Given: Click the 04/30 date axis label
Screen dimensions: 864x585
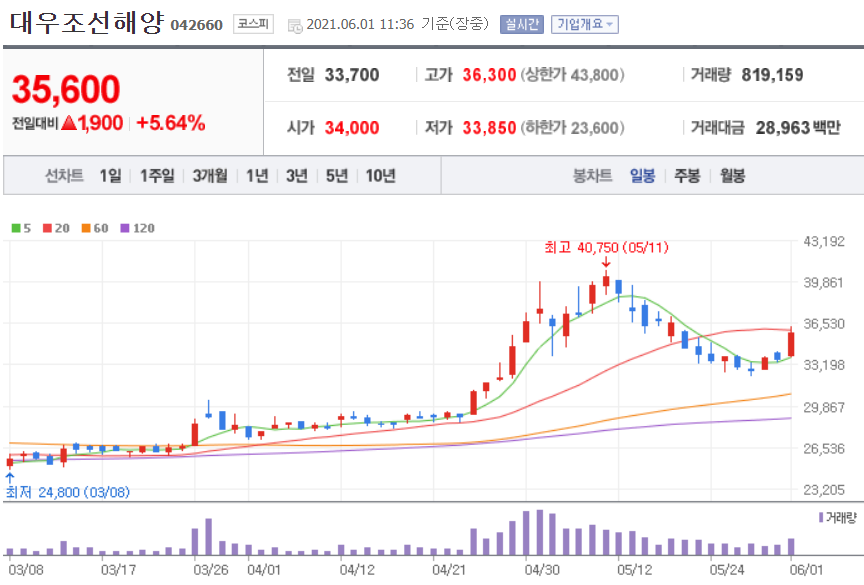Looking at the screenshot, I should pyautogui.click(x=542, y=570).
